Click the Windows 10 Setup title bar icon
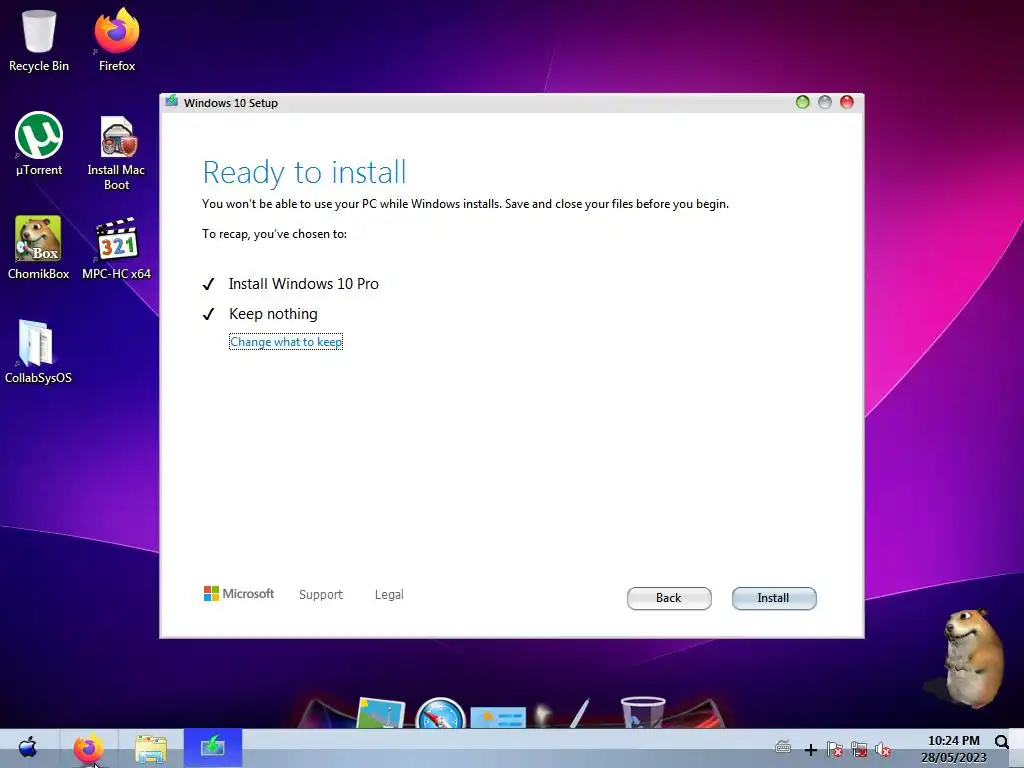The height and width of the screenshot is (768, 1024). [172, 101]
